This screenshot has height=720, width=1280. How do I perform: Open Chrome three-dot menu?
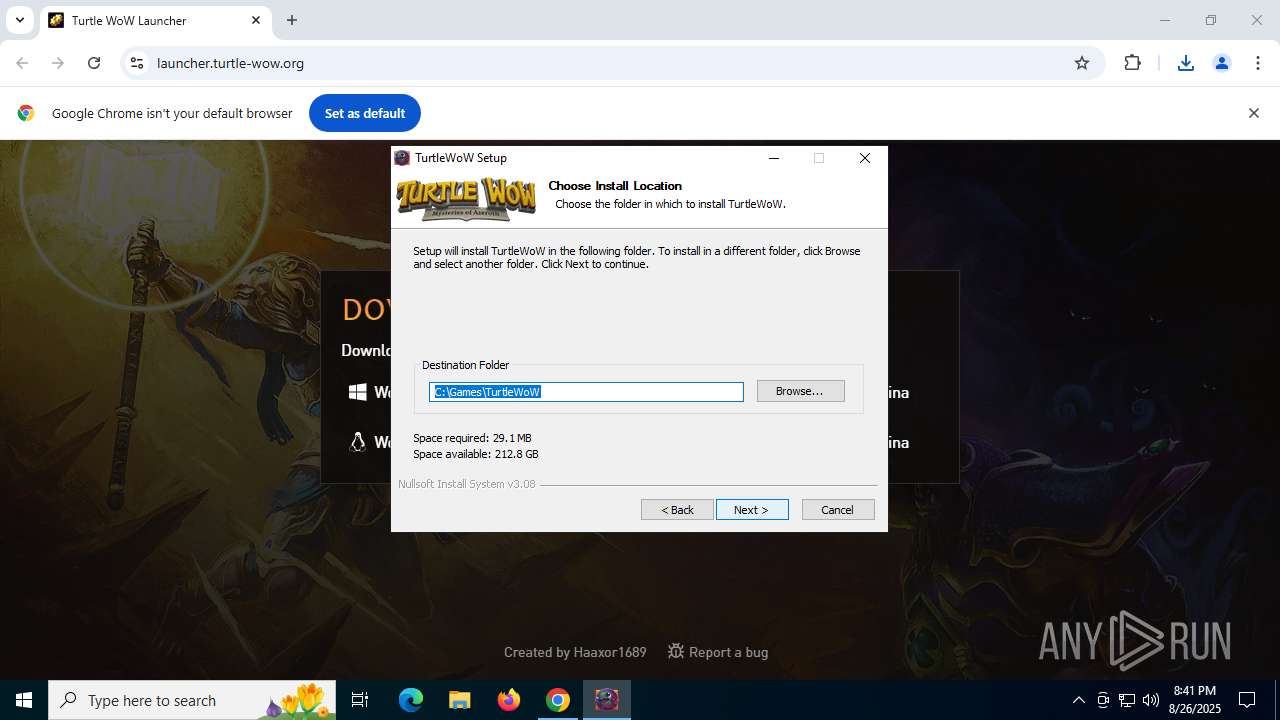[x=1258, y=63]
